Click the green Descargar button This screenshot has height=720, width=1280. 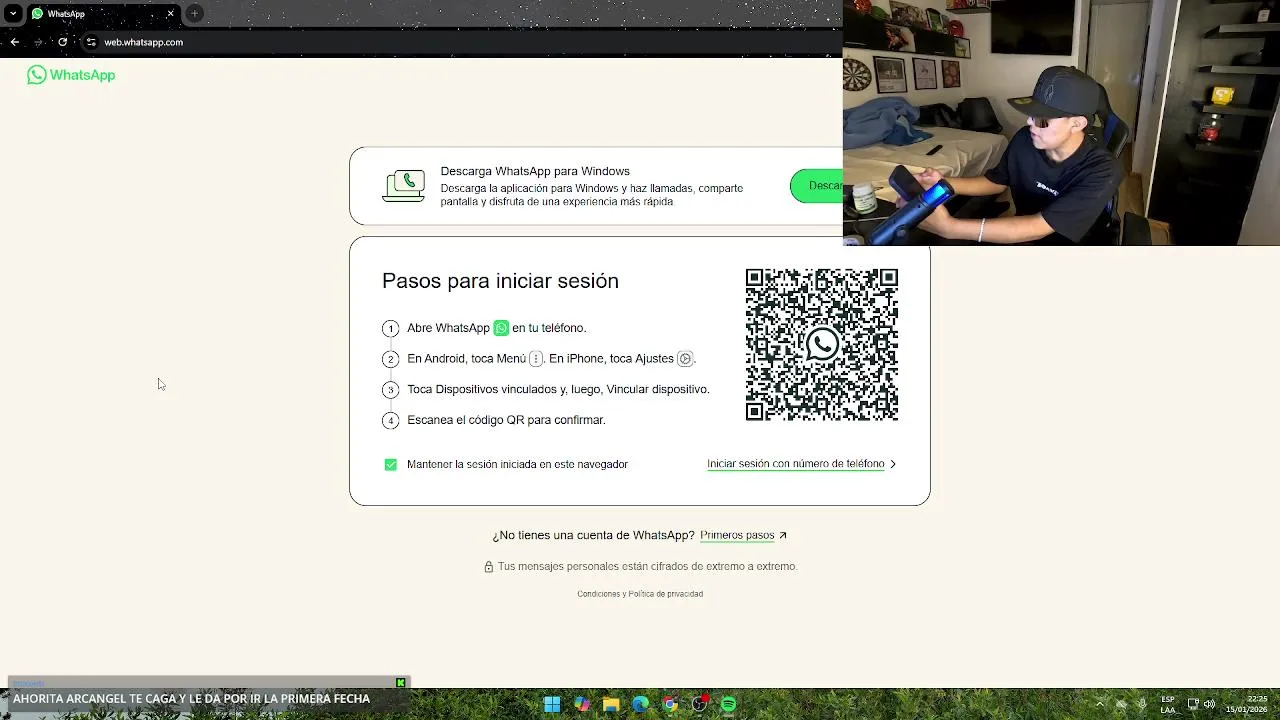[x=817, y=186]
